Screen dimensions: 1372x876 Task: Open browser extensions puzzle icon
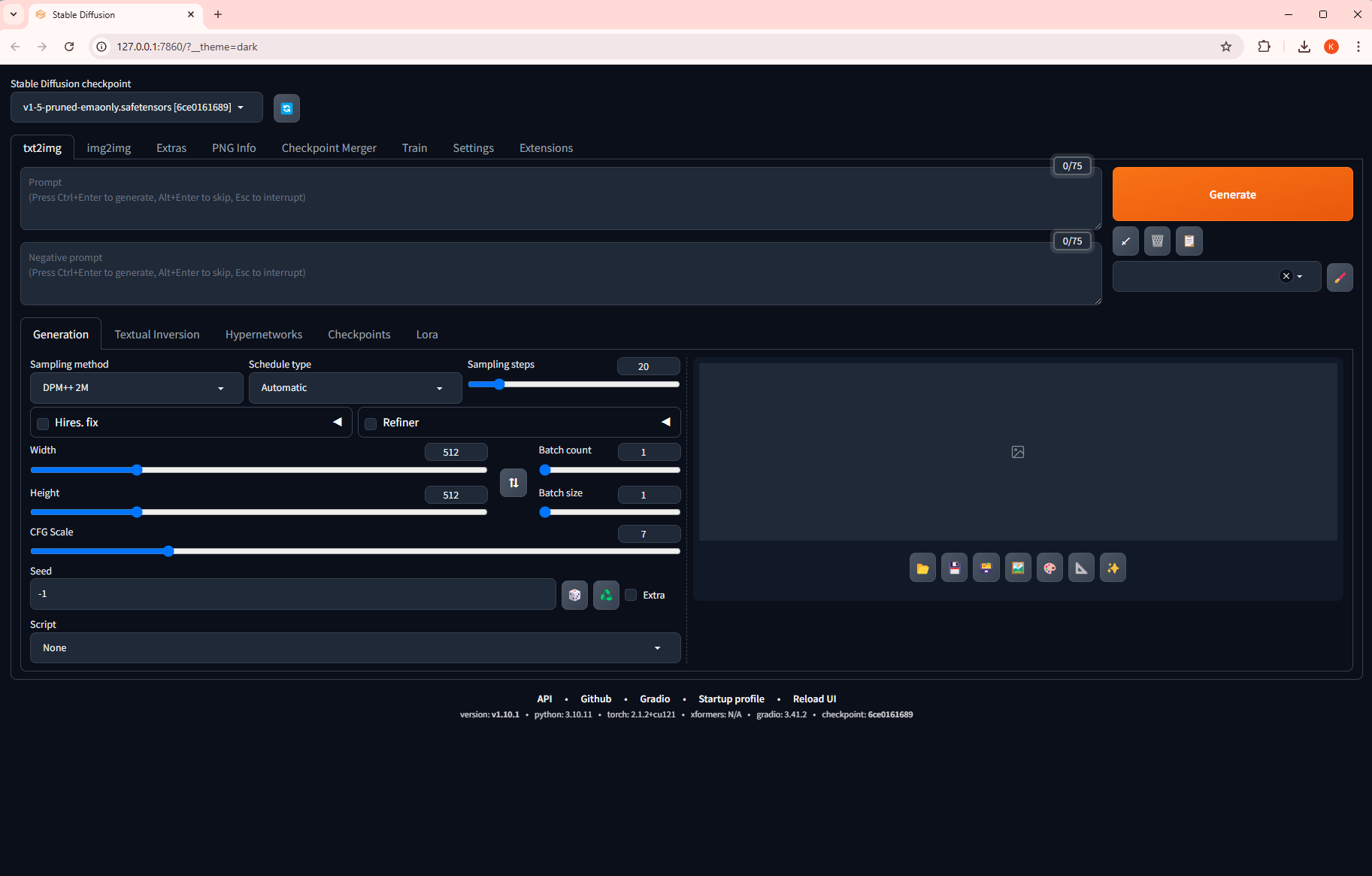(1264, 47)
